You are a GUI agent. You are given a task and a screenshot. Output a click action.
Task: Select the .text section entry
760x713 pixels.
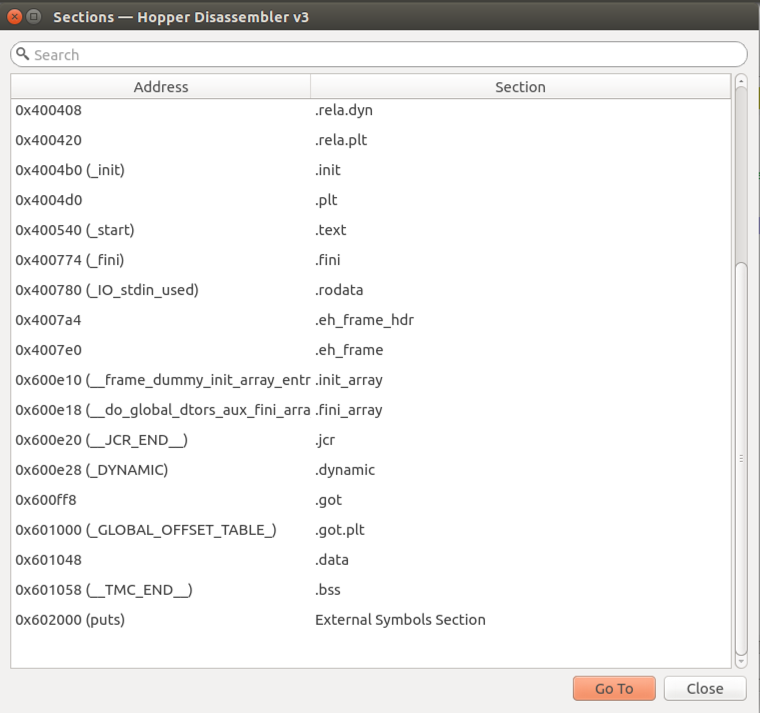coord(331,230)
